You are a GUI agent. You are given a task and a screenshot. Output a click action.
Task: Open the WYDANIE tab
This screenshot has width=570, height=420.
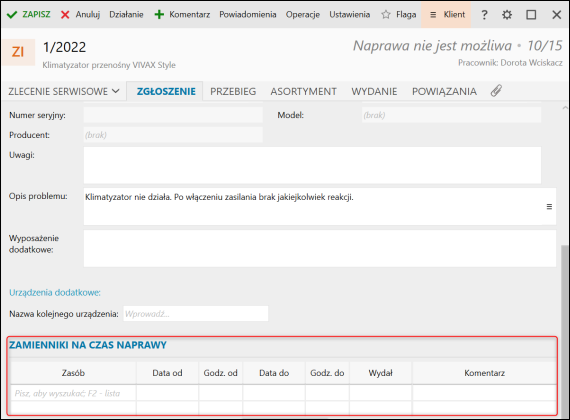tap(374, 91)
